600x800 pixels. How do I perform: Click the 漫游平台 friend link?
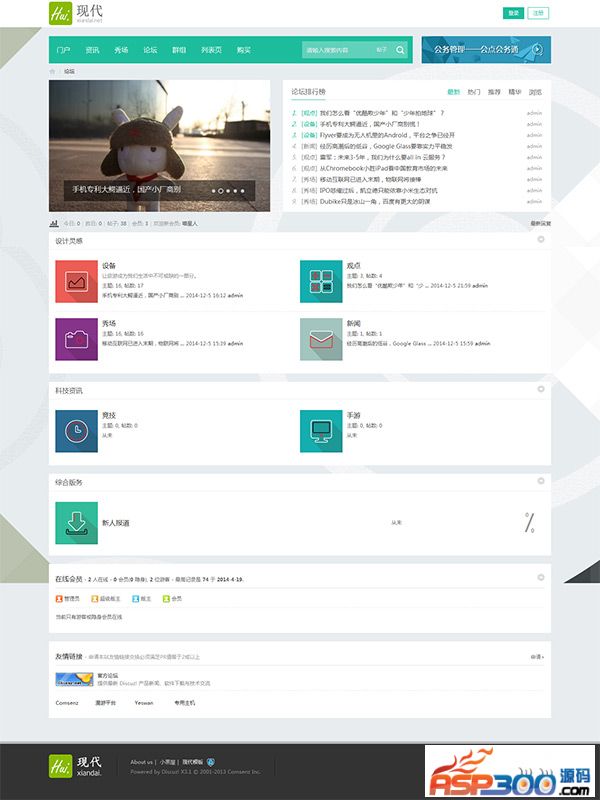tap(106, 703)
